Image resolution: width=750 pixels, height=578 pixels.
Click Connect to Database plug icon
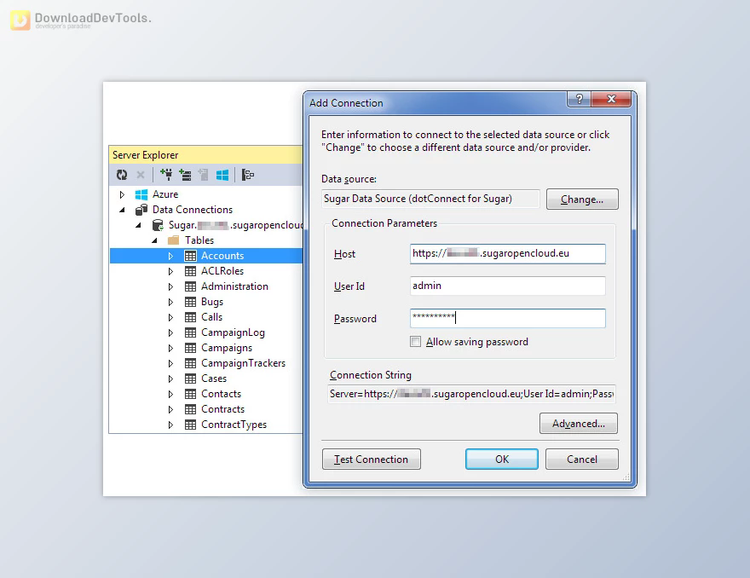point(166,175)
